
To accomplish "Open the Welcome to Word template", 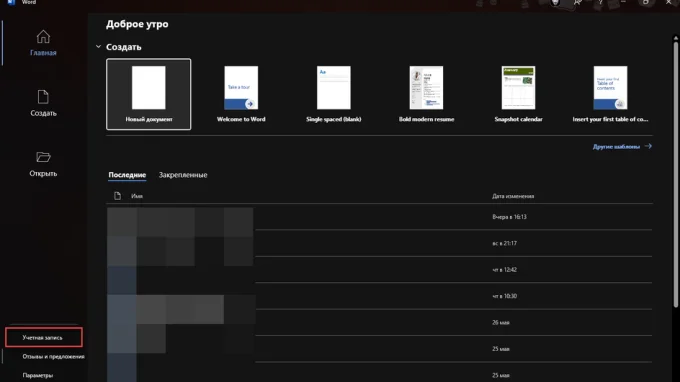I will pyautogui.click(x=241, y=94).
